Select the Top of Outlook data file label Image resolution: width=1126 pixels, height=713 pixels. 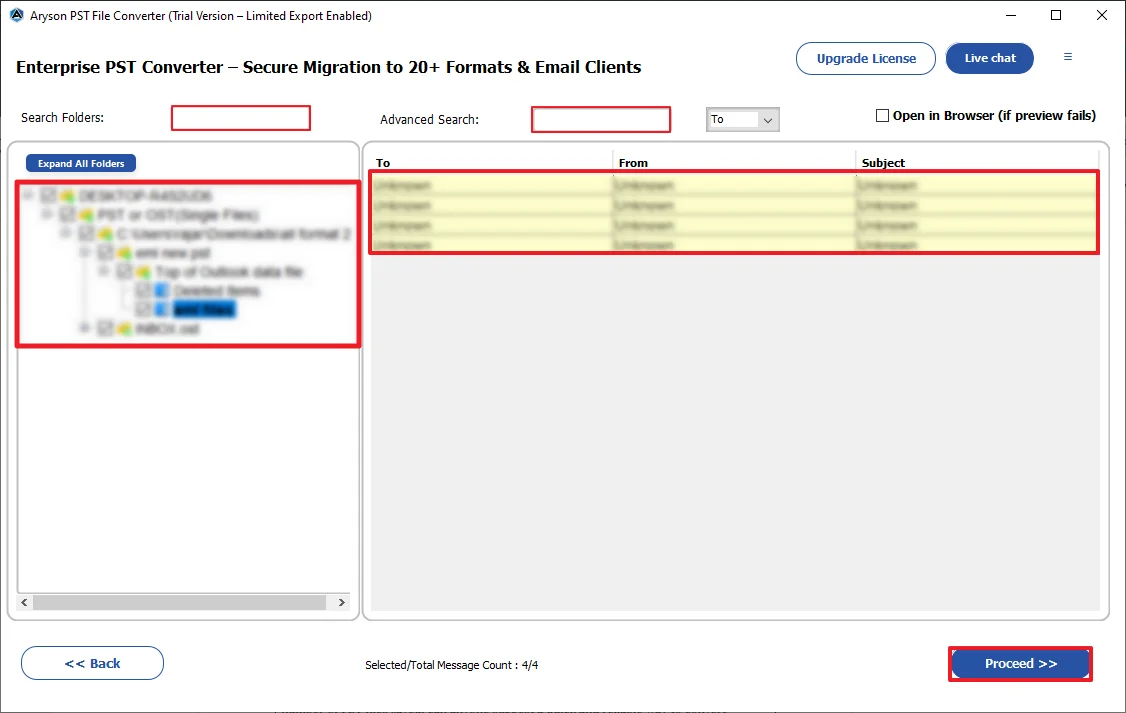(x=229, y=271)
